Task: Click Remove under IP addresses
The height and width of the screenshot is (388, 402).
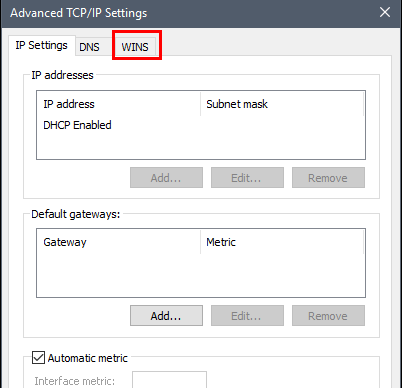Action: click(328, 178)
